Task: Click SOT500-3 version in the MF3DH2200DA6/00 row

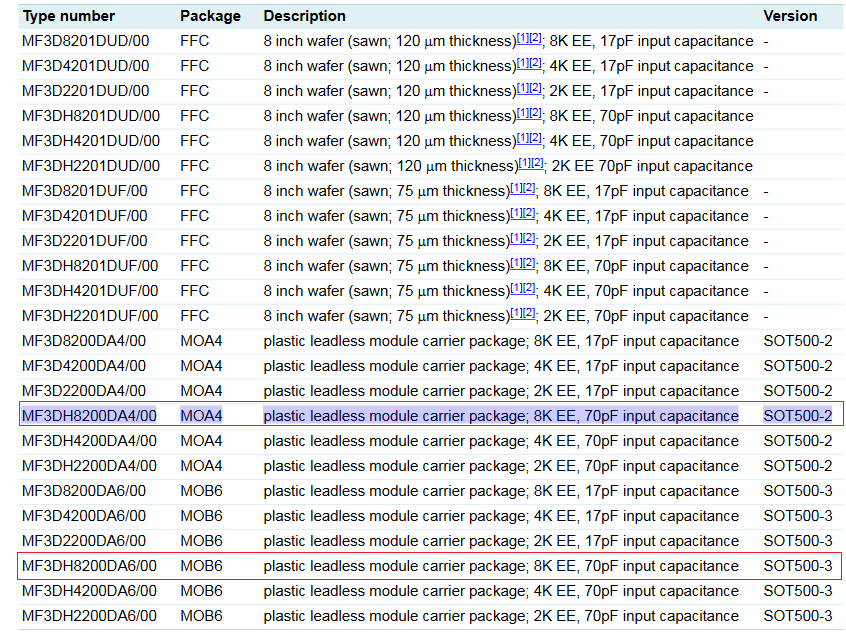Action: click(x=797, y=616)
